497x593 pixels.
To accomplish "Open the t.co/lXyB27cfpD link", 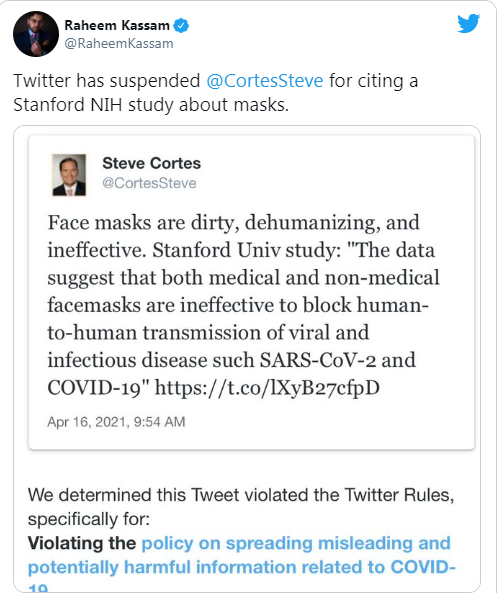I will (x=267, y=388).
